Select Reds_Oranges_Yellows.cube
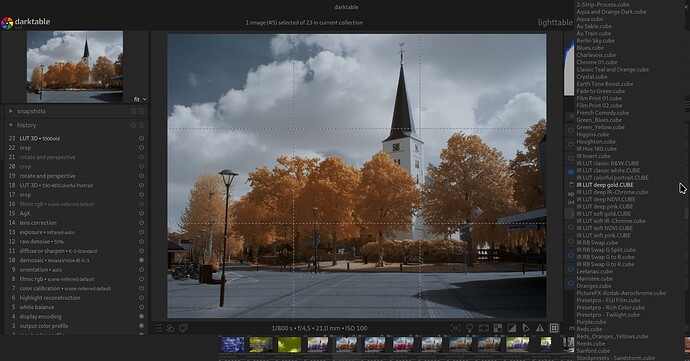 612,336
